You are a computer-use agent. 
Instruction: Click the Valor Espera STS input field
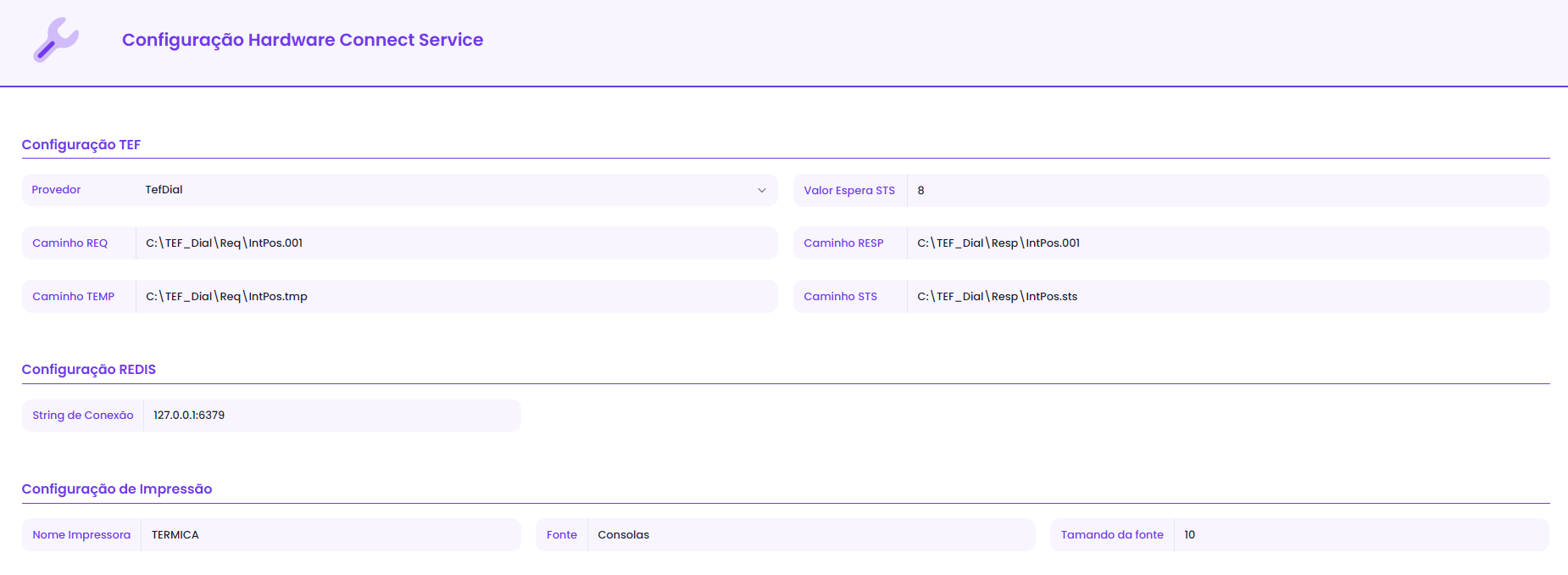pos(1227,191)
